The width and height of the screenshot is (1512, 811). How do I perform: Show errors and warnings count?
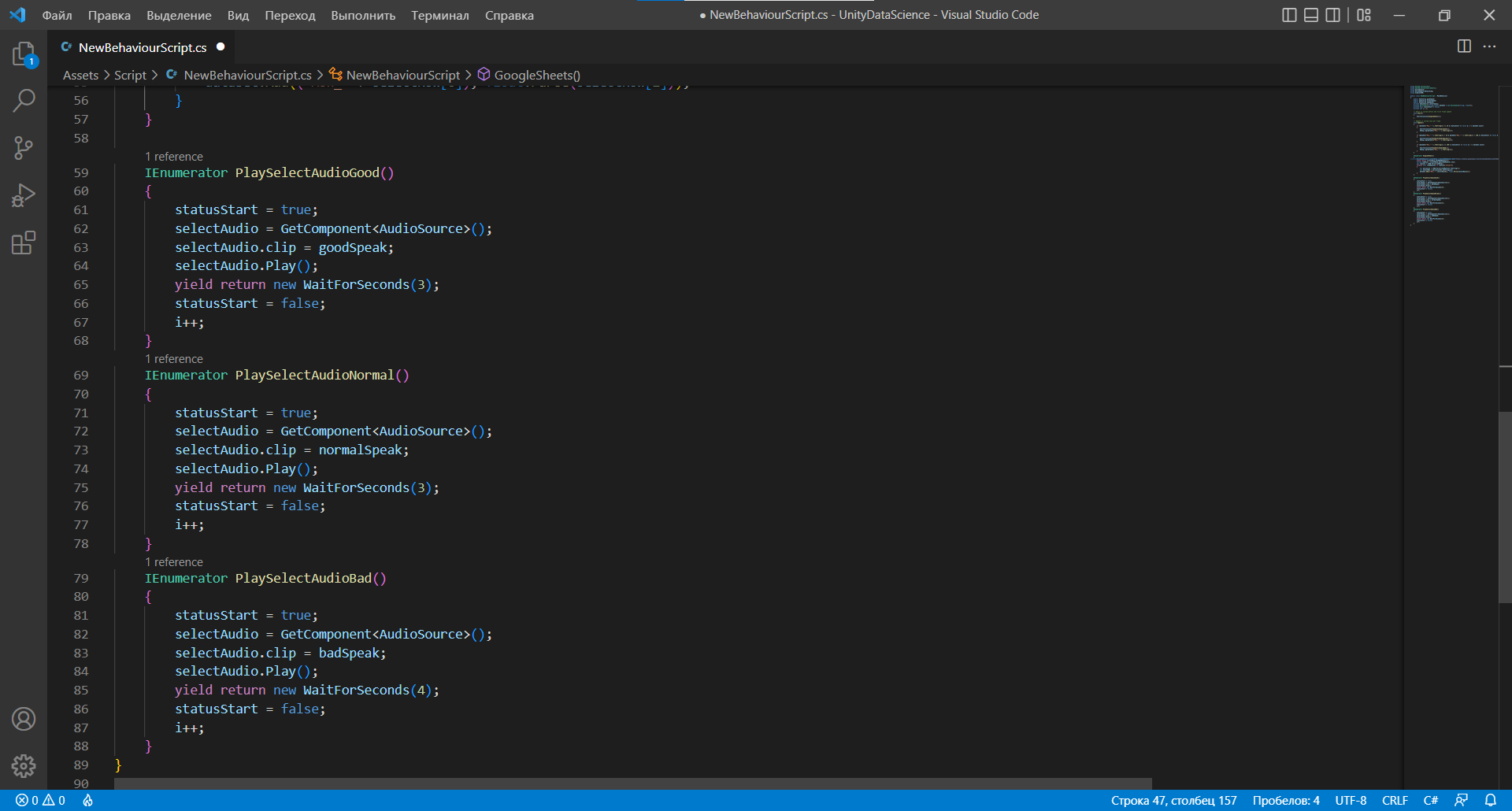coord(40,800)
